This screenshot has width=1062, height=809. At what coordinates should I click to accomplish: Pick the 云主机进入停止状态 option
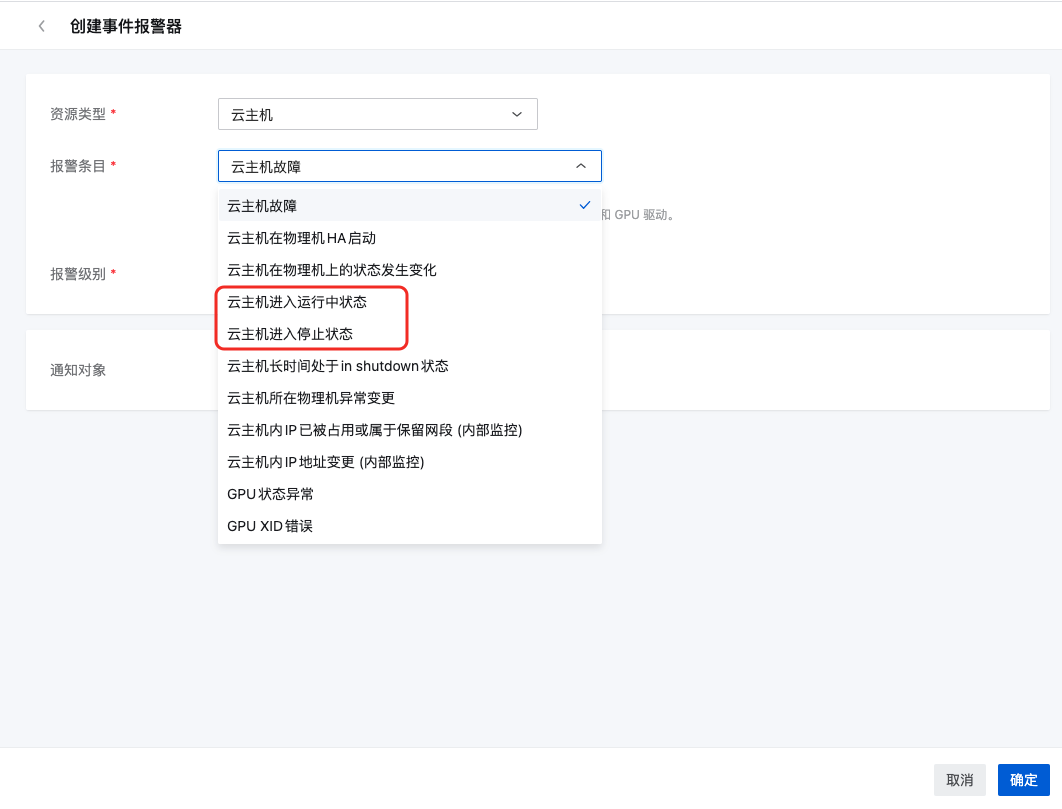click(410, 333)
